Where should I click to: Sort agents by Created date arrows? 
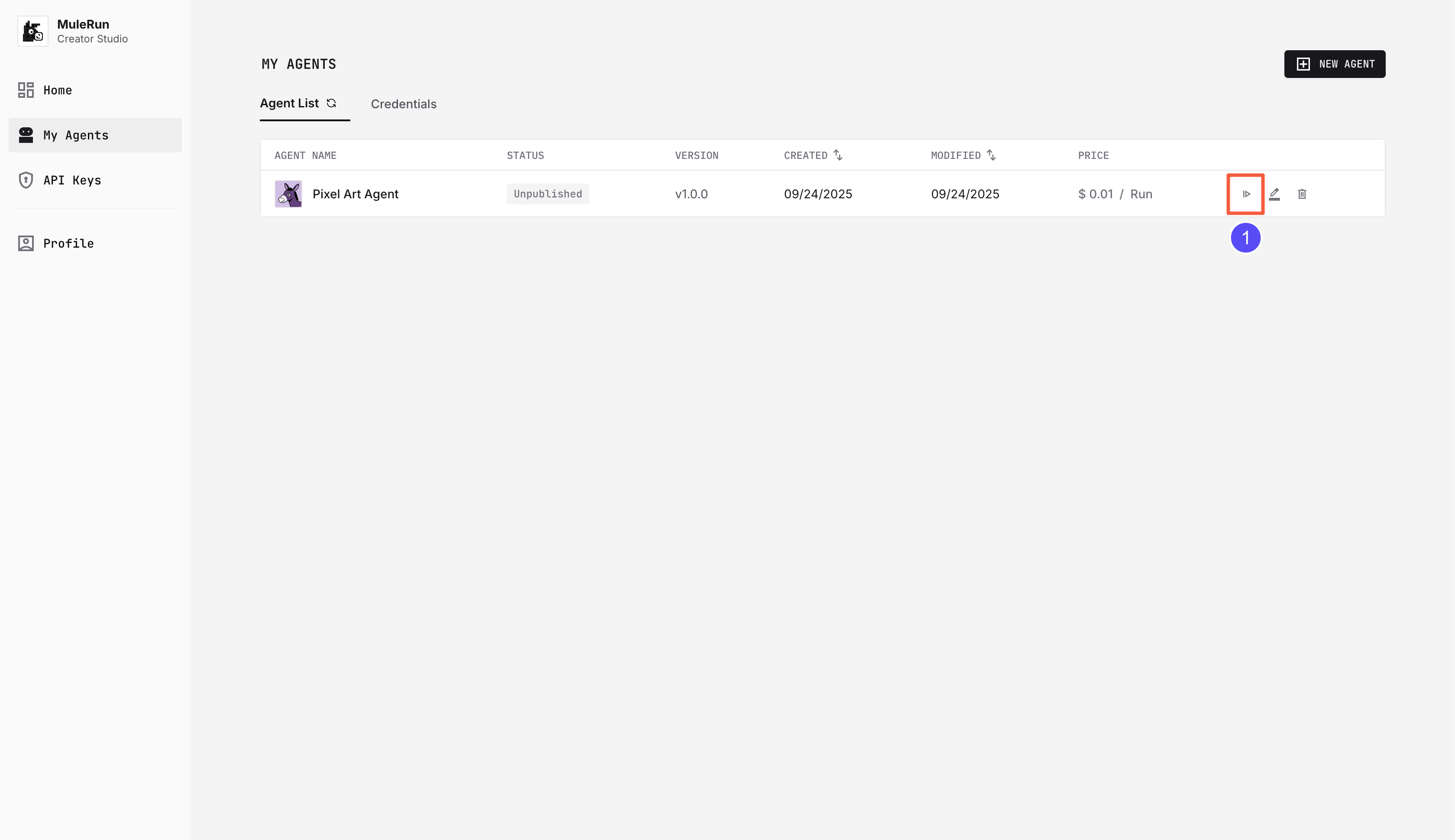tap(838, 155)
